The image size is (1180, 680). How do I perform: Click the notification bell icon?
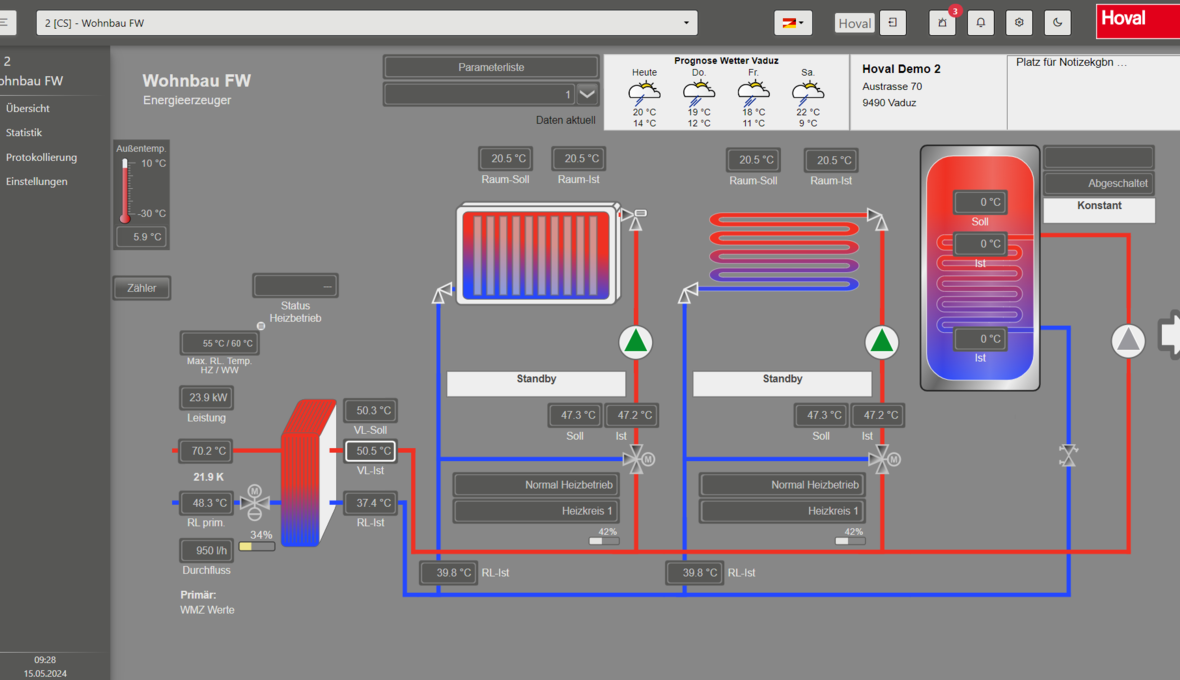tap(981, 22)
